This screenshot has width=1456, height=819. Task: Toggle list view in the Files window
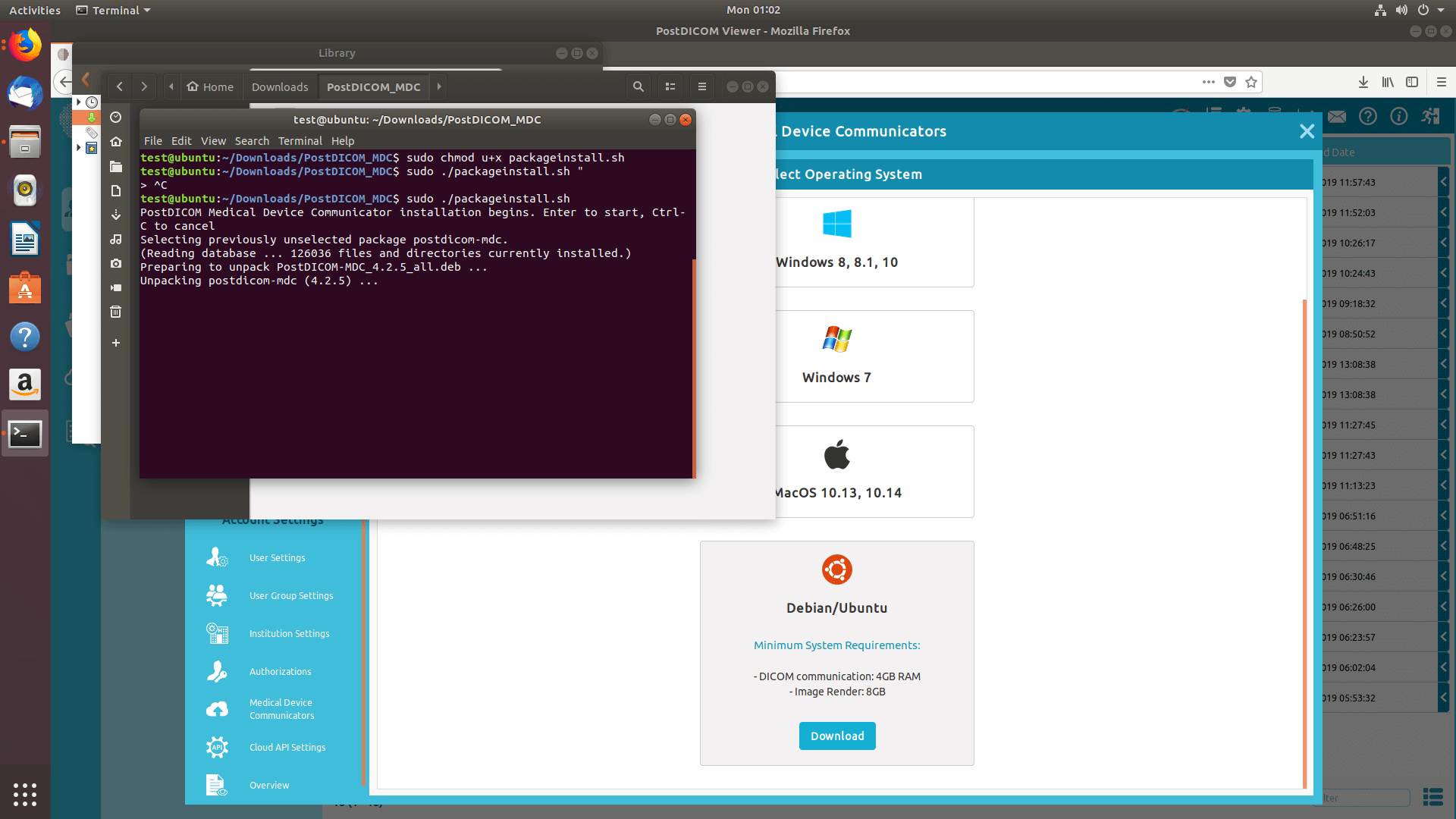pyautogui.click(x=670, y=86)
